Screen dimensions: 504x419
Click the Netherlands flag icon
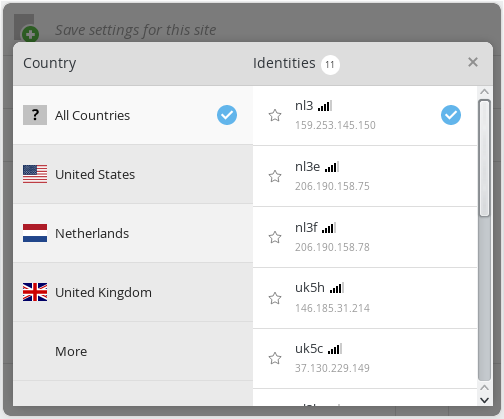click(x=35, y=233)
